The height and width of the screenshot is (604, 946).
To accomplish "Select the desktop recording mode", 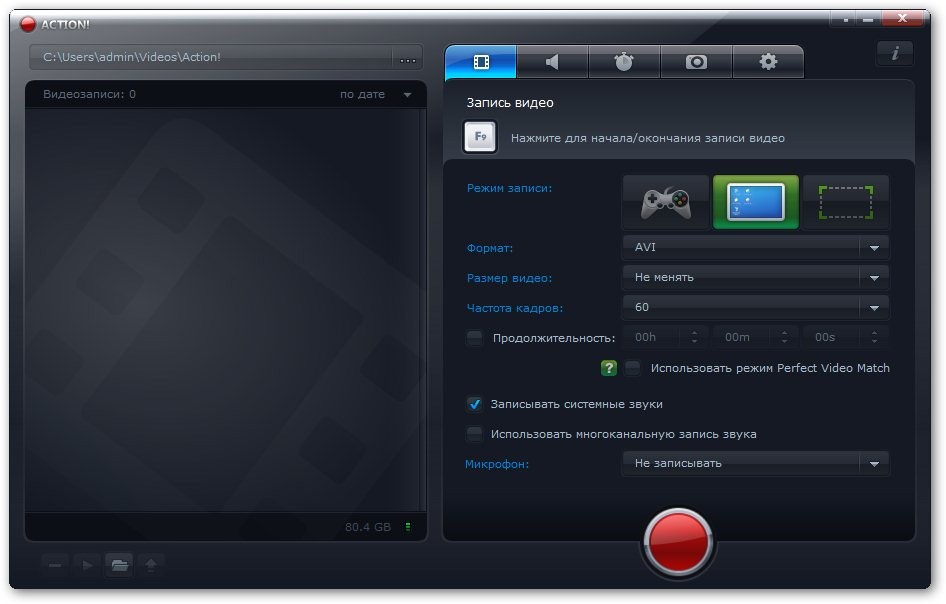I will pyautogui.click(x=756, y=203).
